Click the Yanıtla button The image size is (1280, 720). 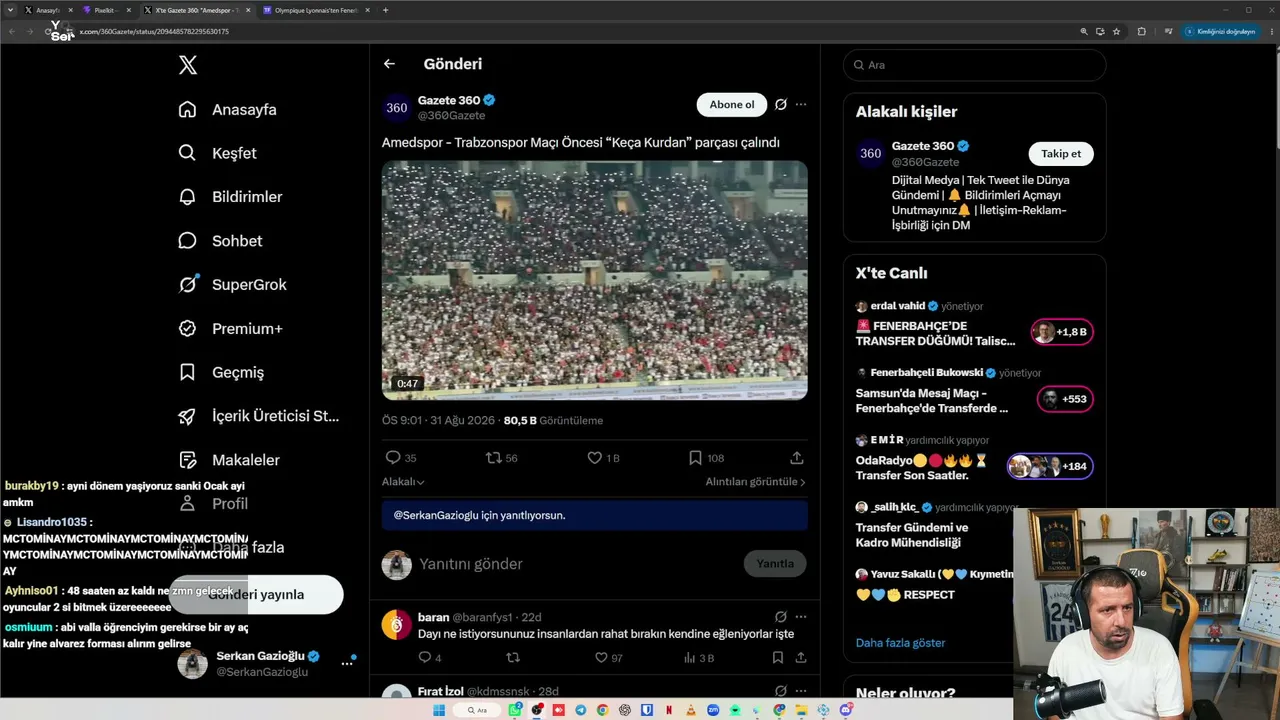[x=775, y=564]
